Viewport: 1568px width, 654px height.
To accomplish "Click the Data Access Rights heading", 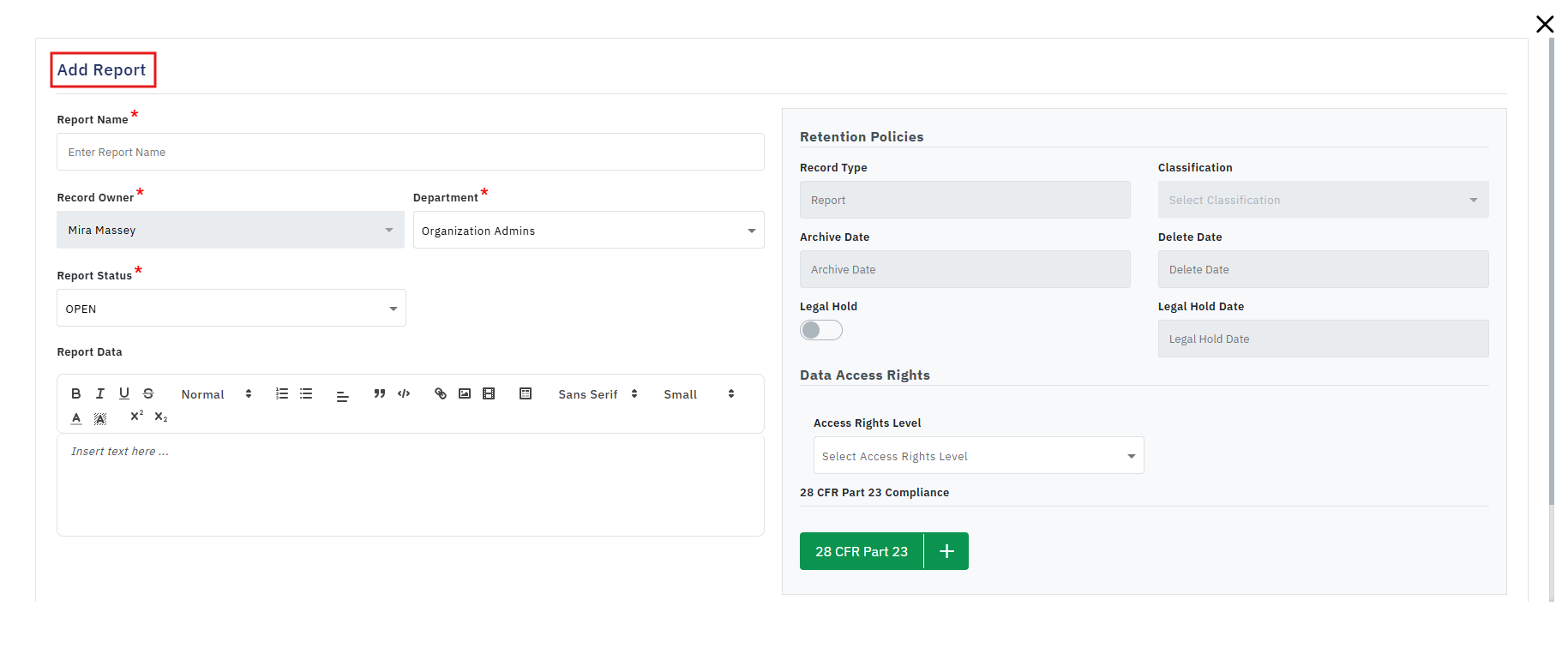I will [x=865, y=375].
